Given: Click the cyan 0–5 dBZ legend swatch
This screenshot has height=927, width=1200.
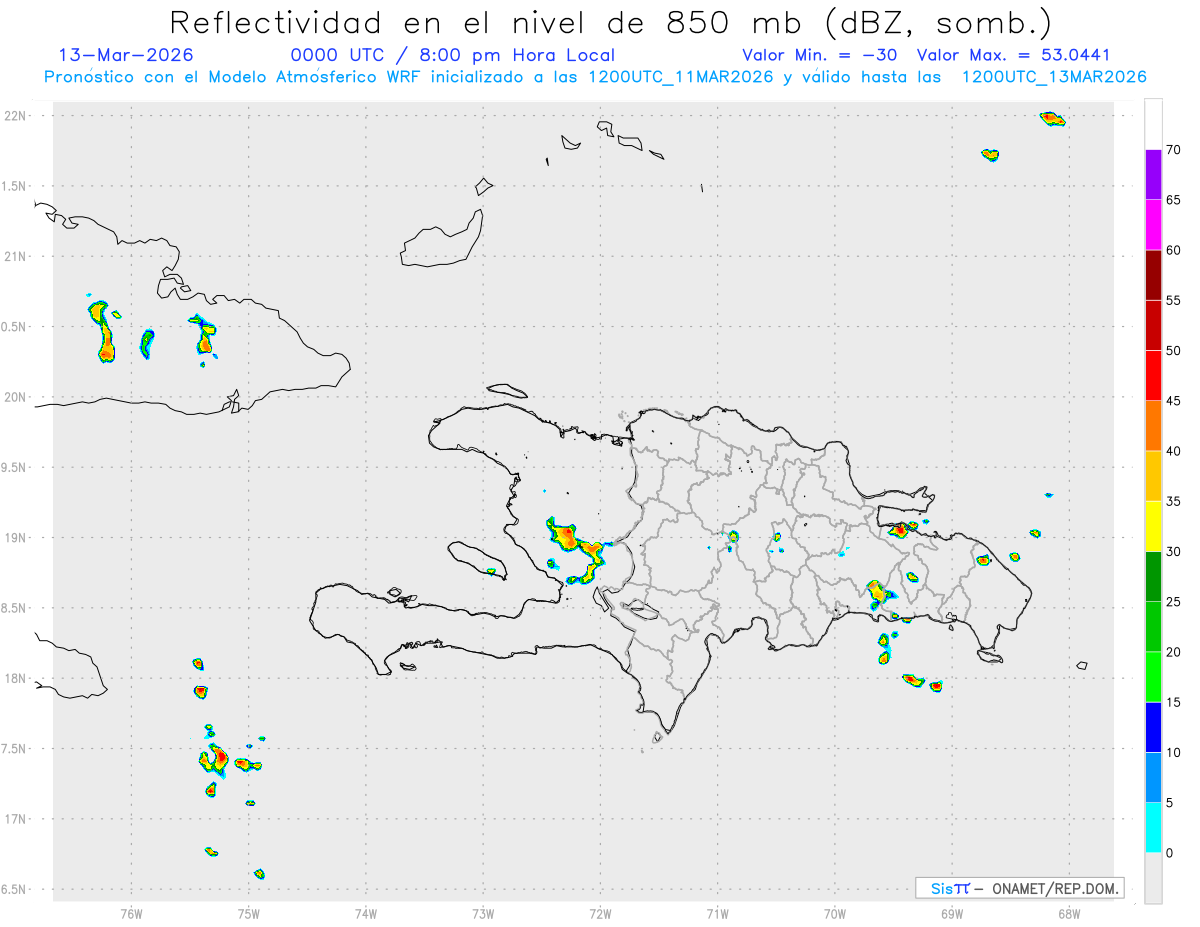Looking at the screenshot, I should tap(1153, 828).
